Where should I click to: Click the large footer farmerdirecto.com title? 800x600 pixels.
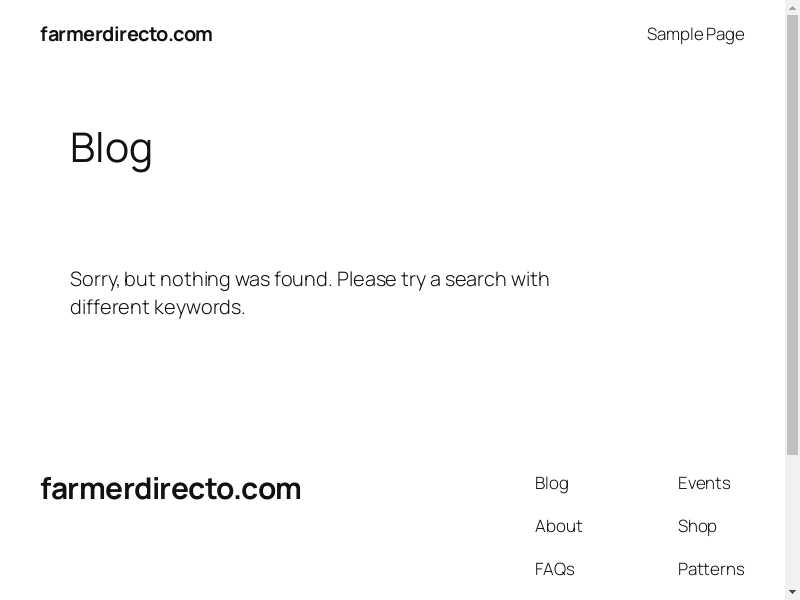point(170,489)
